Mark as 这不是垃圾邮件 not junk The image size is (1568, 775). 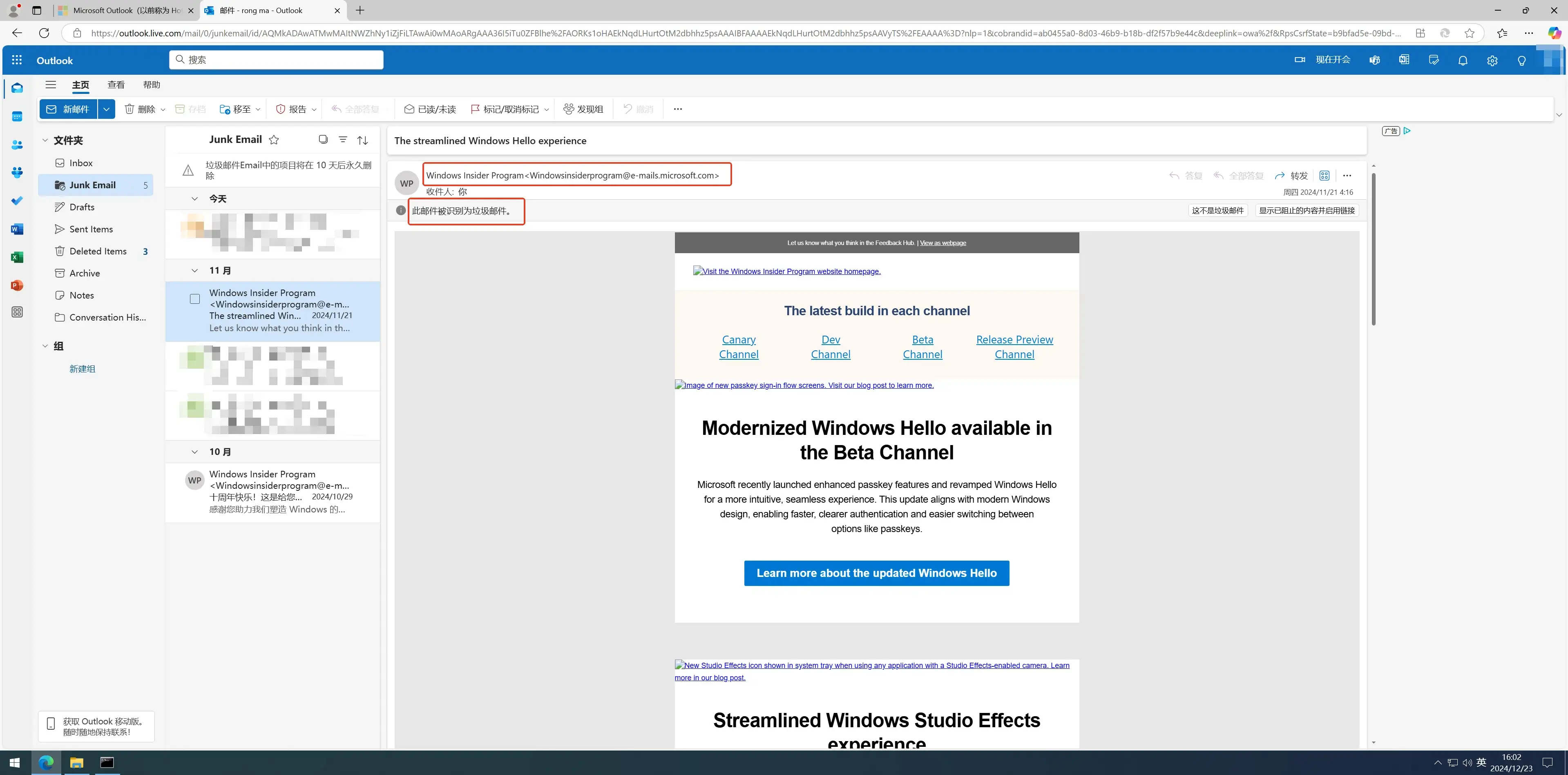coord(1217,210)
